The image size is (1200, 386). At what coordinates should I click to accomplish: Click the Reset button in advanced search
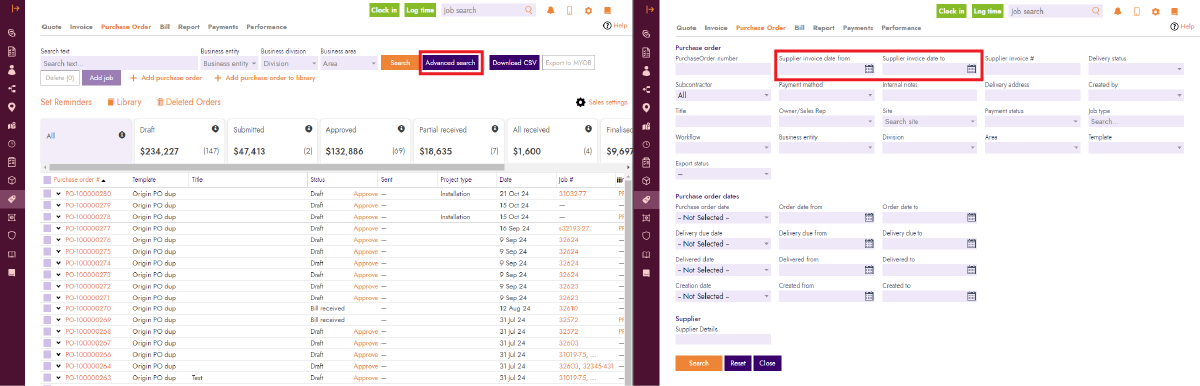coord(737,363)
